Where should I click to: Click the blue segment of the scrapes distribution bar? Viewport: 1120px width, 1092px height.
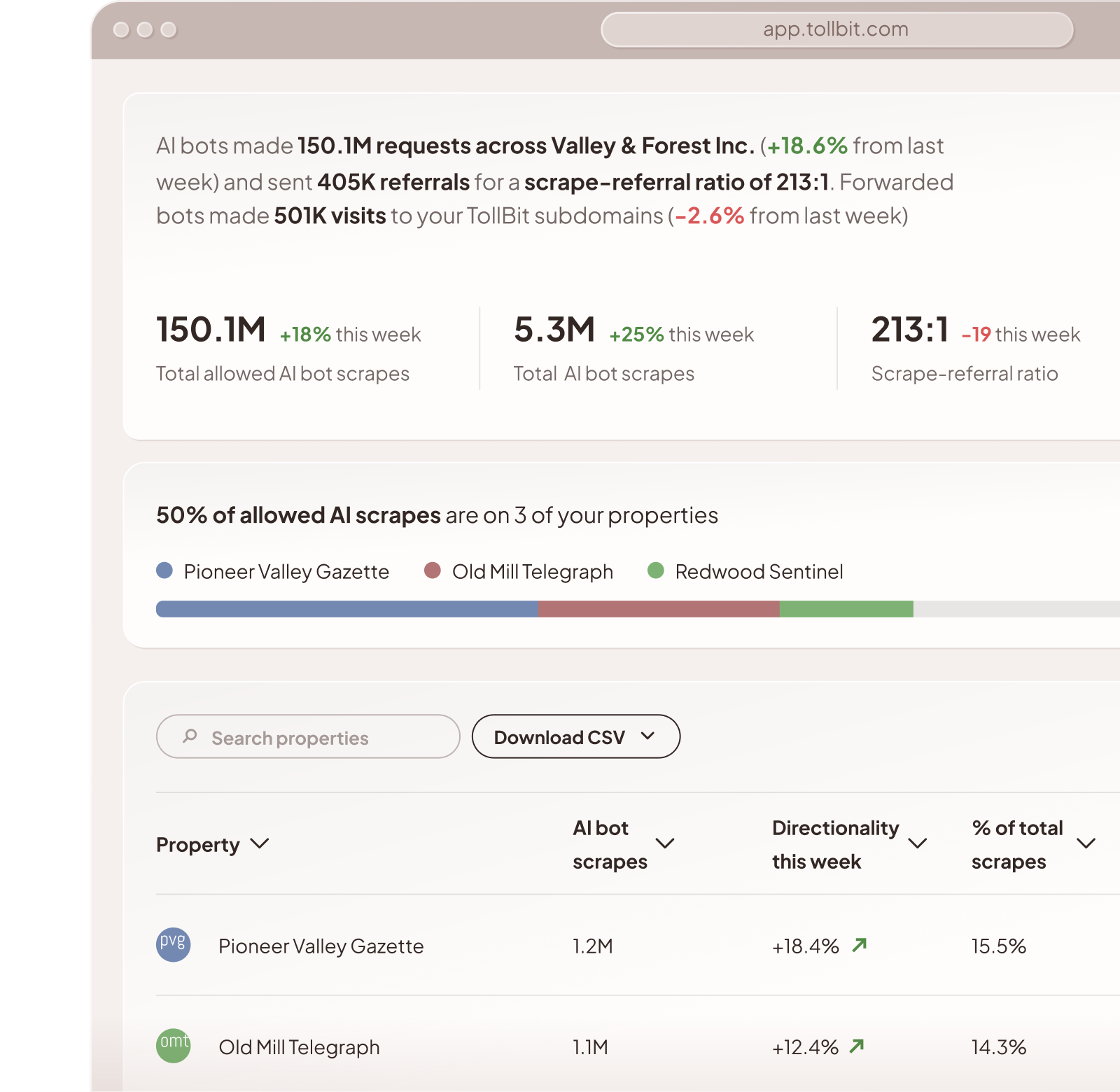coord(346,608)
